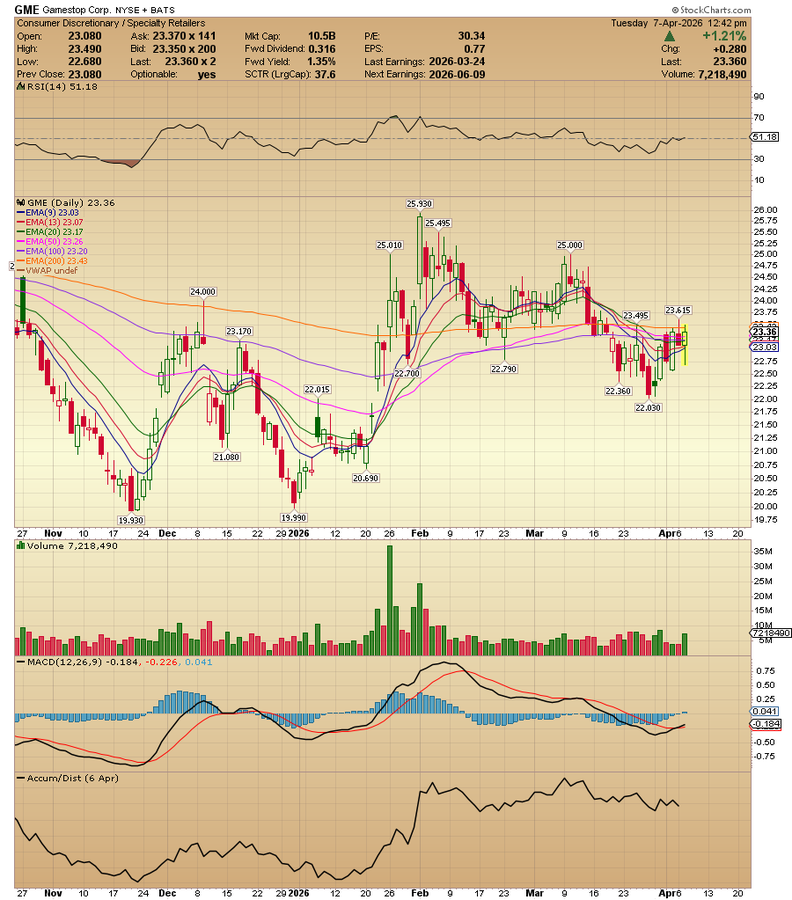Open the StockCharts.com attribution link

tap(711, 10)
